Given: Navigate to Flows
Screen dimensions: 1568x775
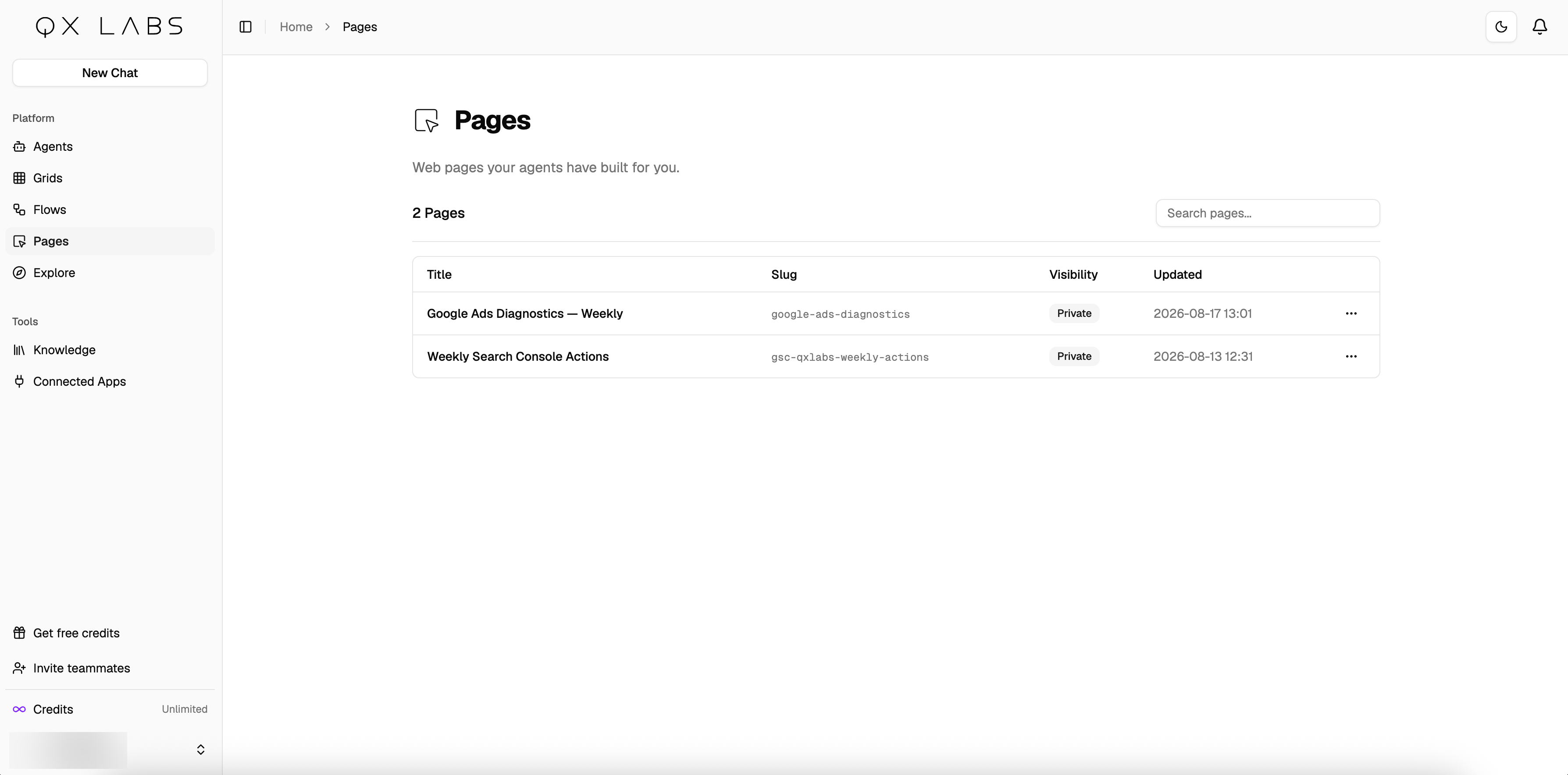Looking at the screenshot, I should pyautogui.click(x=110, y=210).
